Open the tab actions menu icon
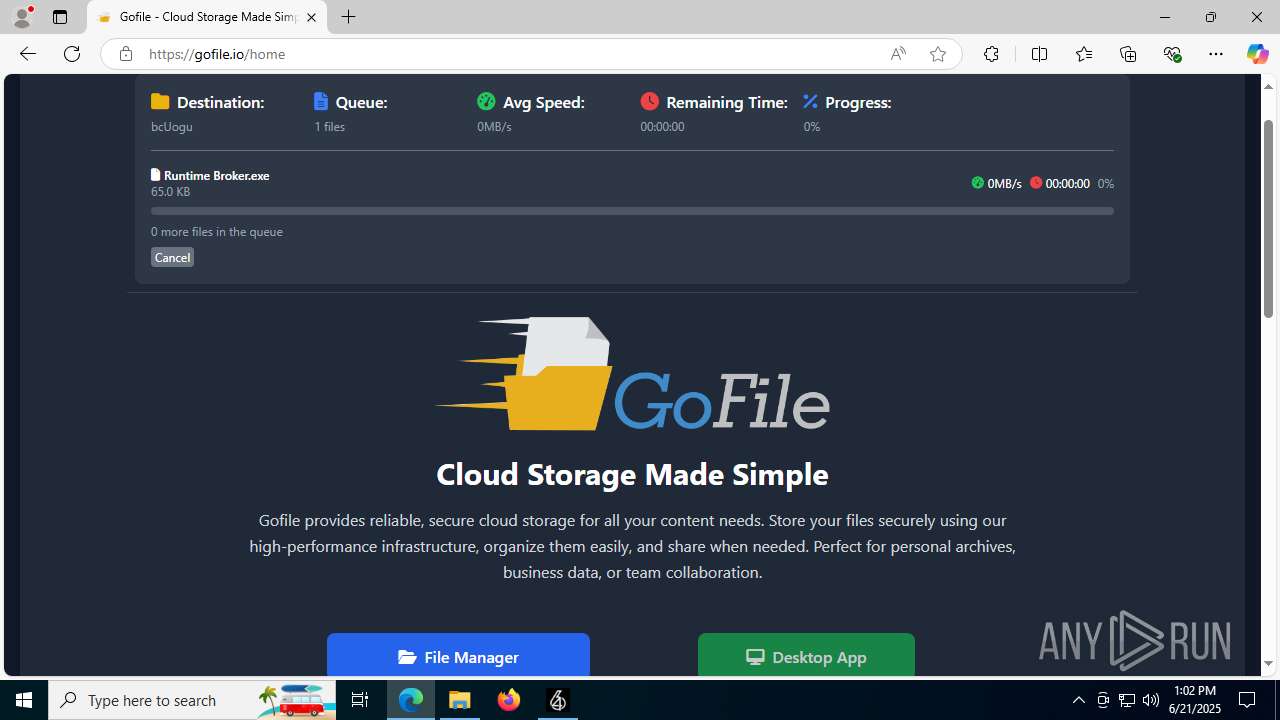This screenshot has height=720, width=1280. click(x=60, y=17)
